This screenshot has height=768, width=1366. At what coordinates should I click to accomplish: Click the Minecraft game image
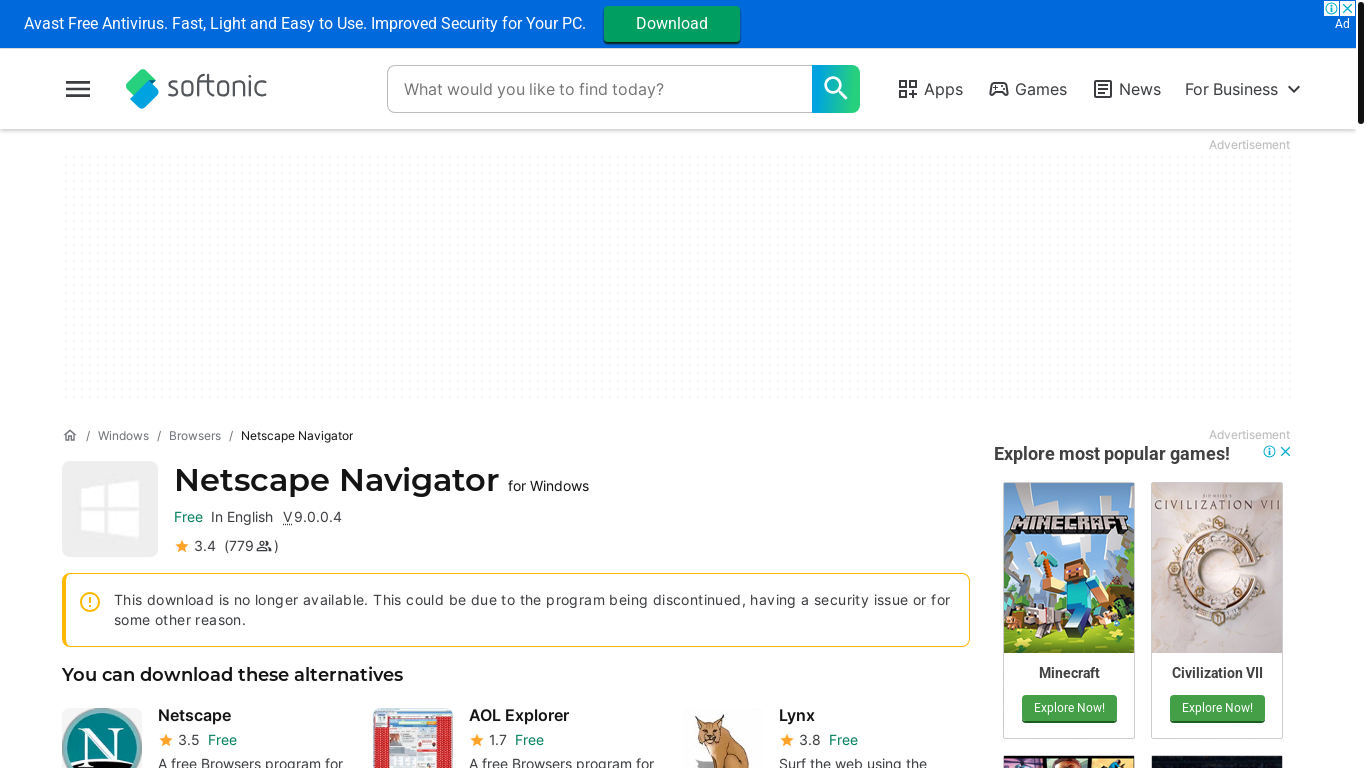(1069, 568)
